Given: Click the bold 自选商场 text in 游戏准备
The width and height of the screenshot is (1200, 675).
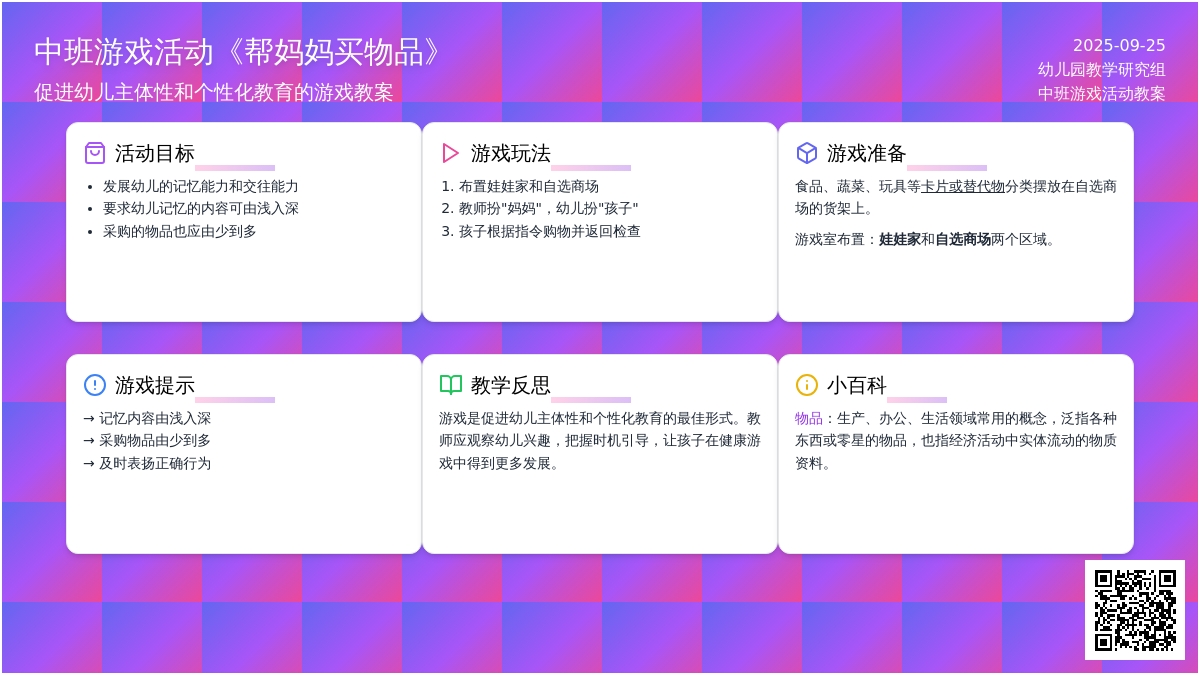Looking at the screenshot, I should 962,239.
